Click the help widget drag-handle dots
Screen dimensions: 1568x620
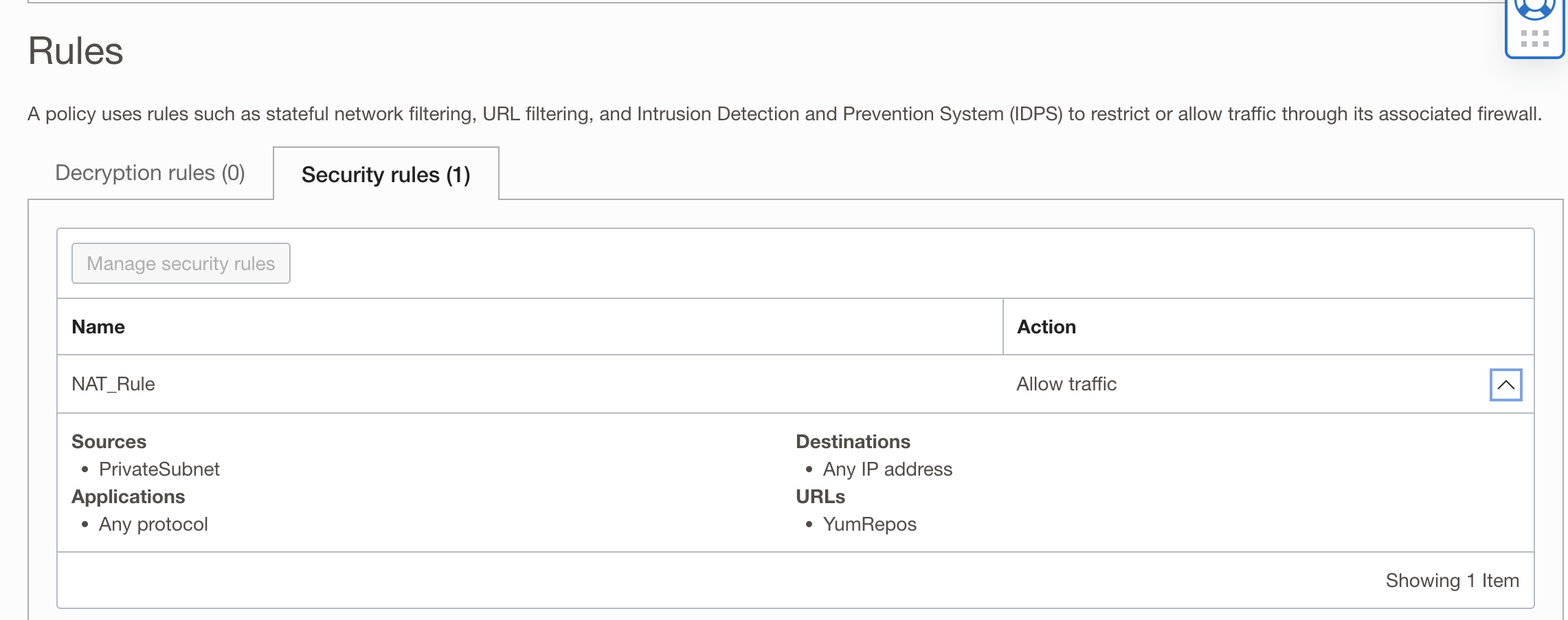click(1535, 38)
